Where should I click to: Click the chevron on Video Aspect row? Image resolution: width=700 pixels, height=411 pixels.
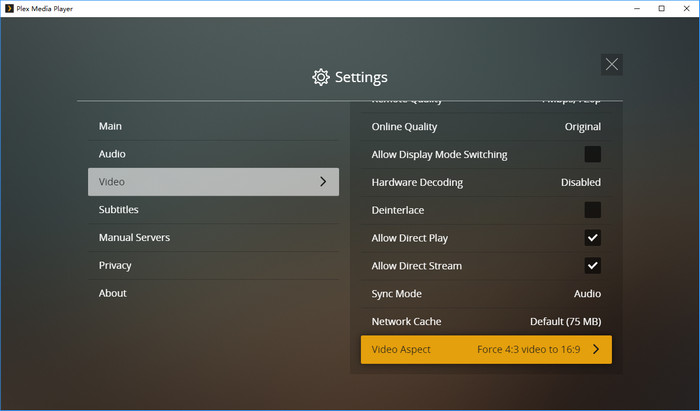[596, 349]
